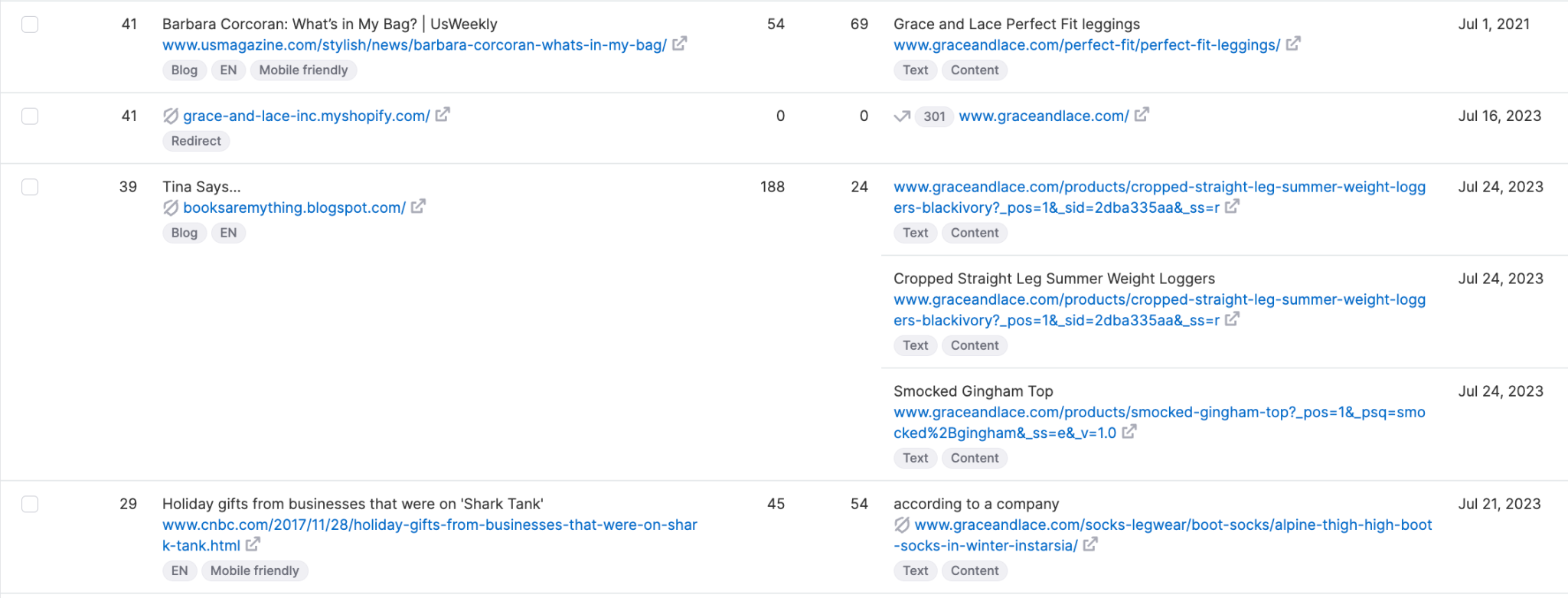Screen dimensions: 1568x598
Task: Click external link icon beside www.graceandlace.com/ redirect target
Action: pyautogui.click(x=1142, y=115)
